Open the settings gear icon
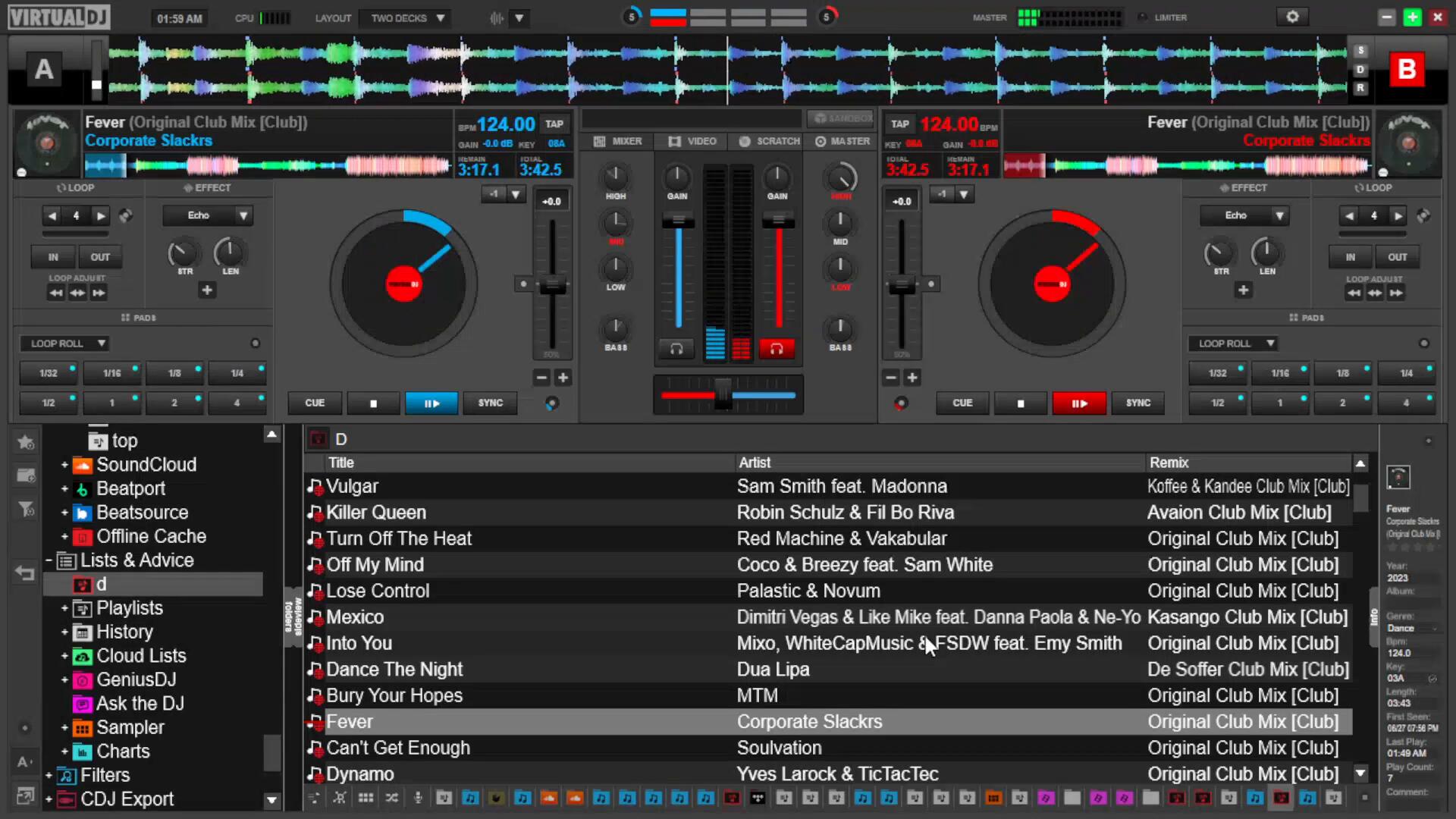1456x819 pixels. pyautogui.click(x=1292, y=17)
